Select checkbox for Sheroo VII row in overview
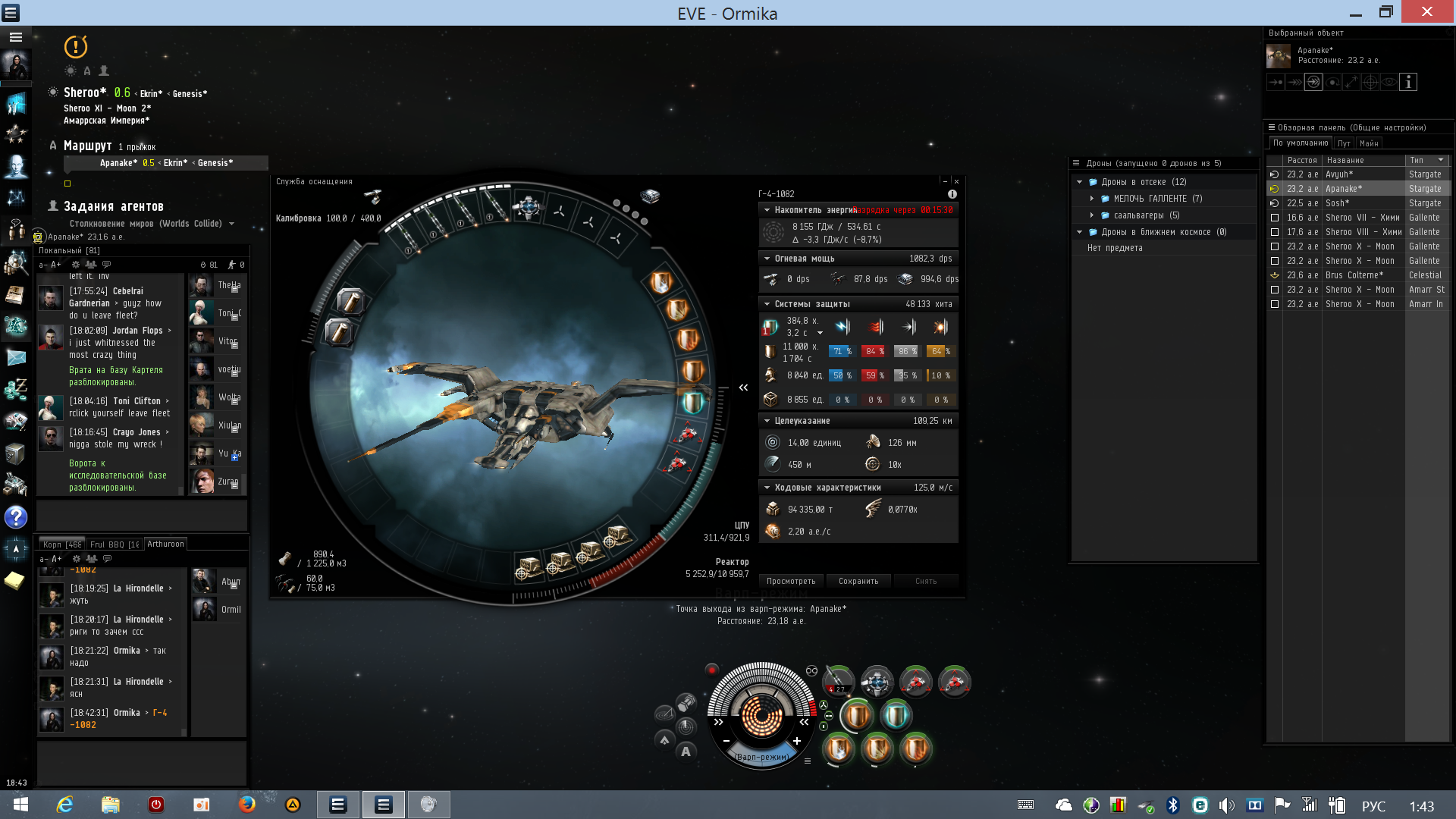This screenshot has width=1456, height=819. pos(1275,218)
